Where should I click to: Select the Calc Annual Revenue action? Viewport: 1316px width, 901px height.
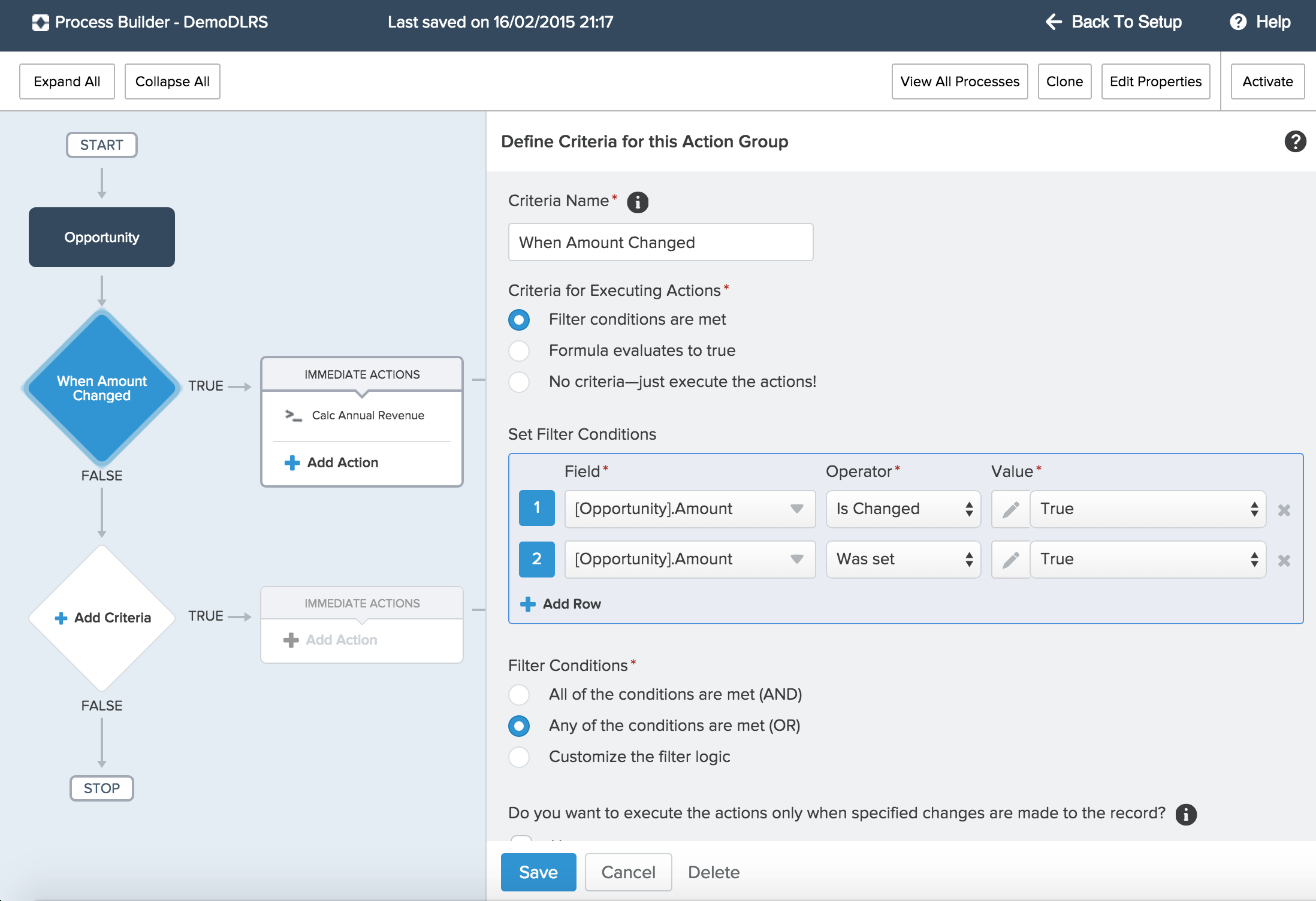coord(367,415)
